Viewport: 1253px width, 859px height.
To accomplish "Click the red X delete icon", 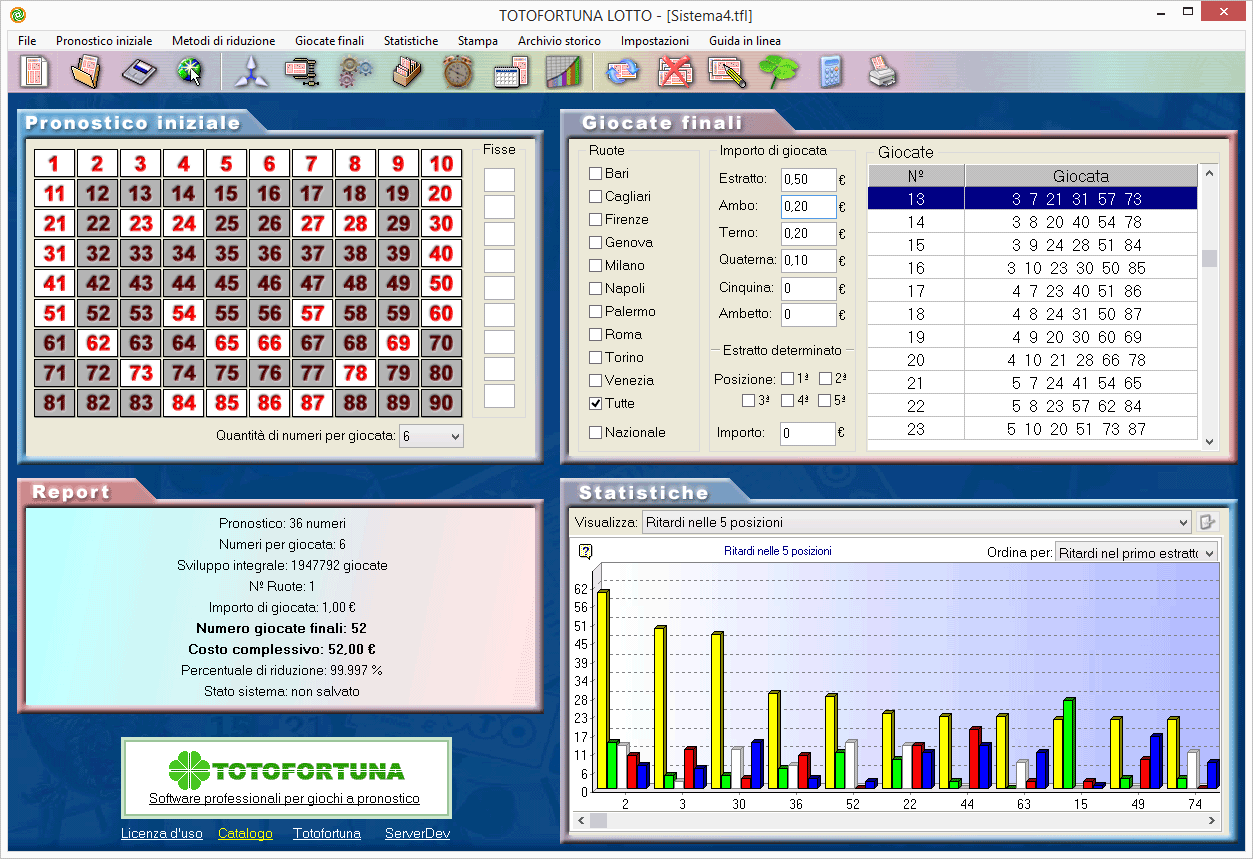I will 673,71.
